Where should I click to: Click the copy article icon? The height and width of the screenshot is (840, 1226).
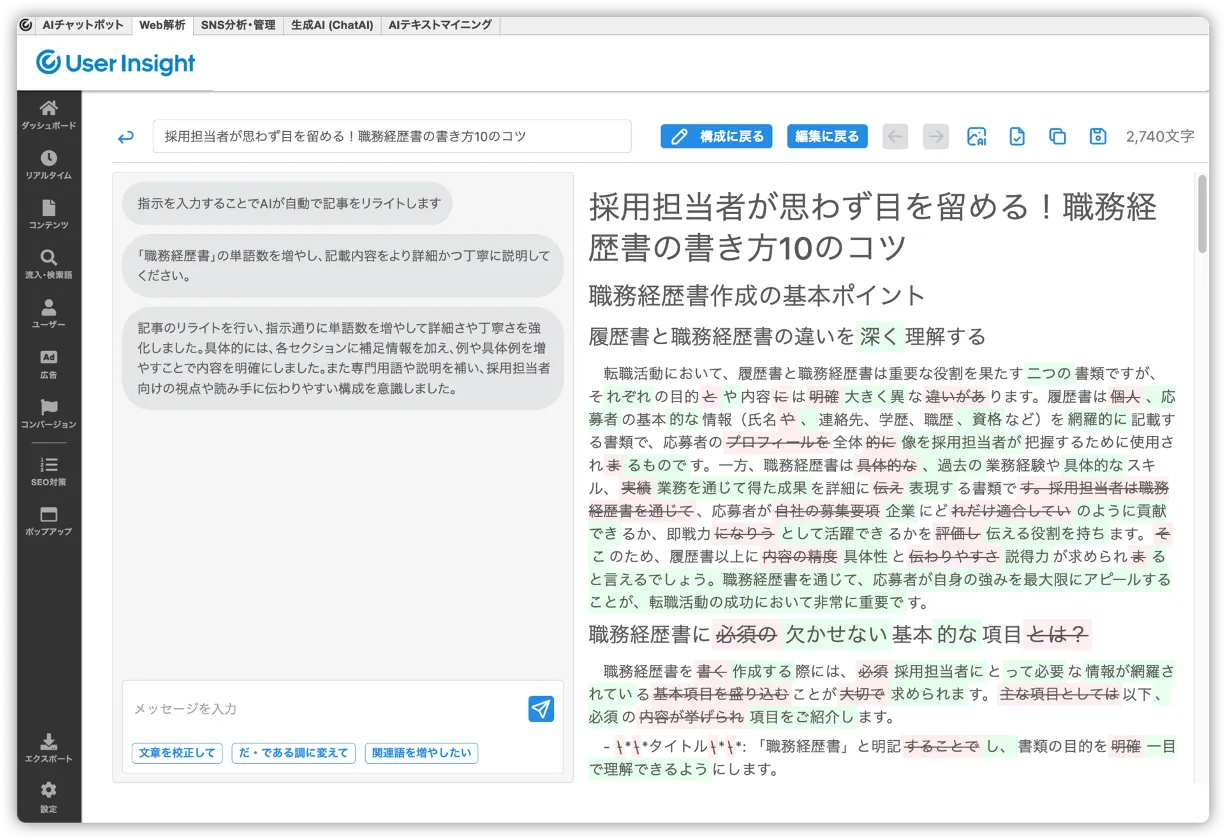click(x=1057, y=137)
